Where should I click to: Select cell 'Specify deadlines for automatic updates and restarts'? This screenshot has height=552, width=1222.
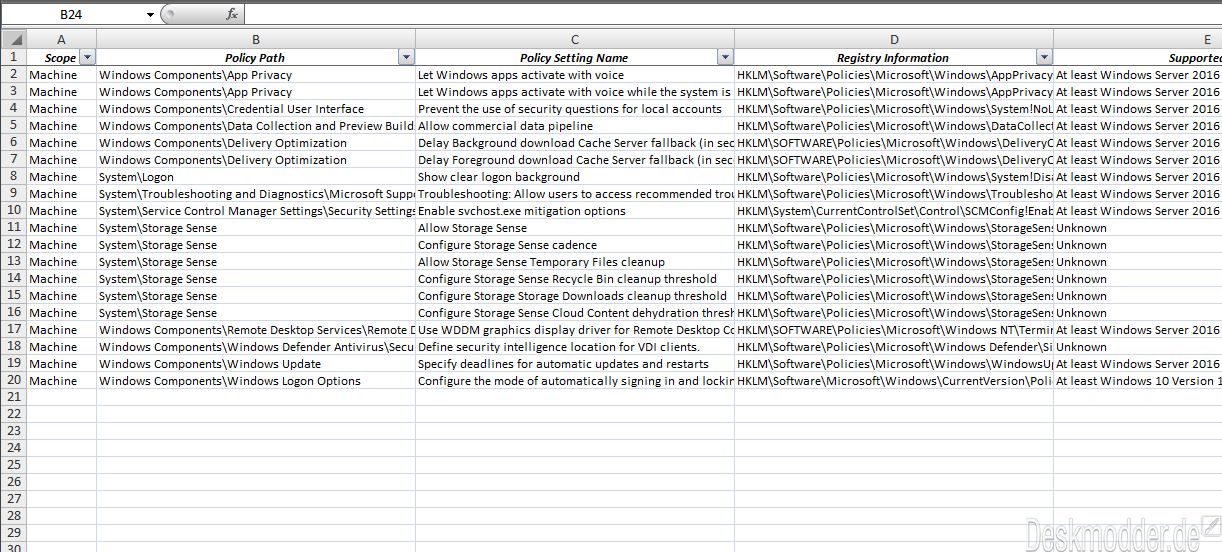(x=575, y=364)
